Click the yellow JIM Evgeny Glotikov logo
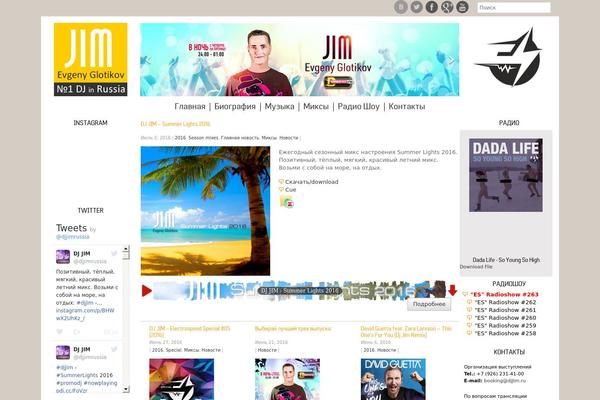 pos(91,59)
